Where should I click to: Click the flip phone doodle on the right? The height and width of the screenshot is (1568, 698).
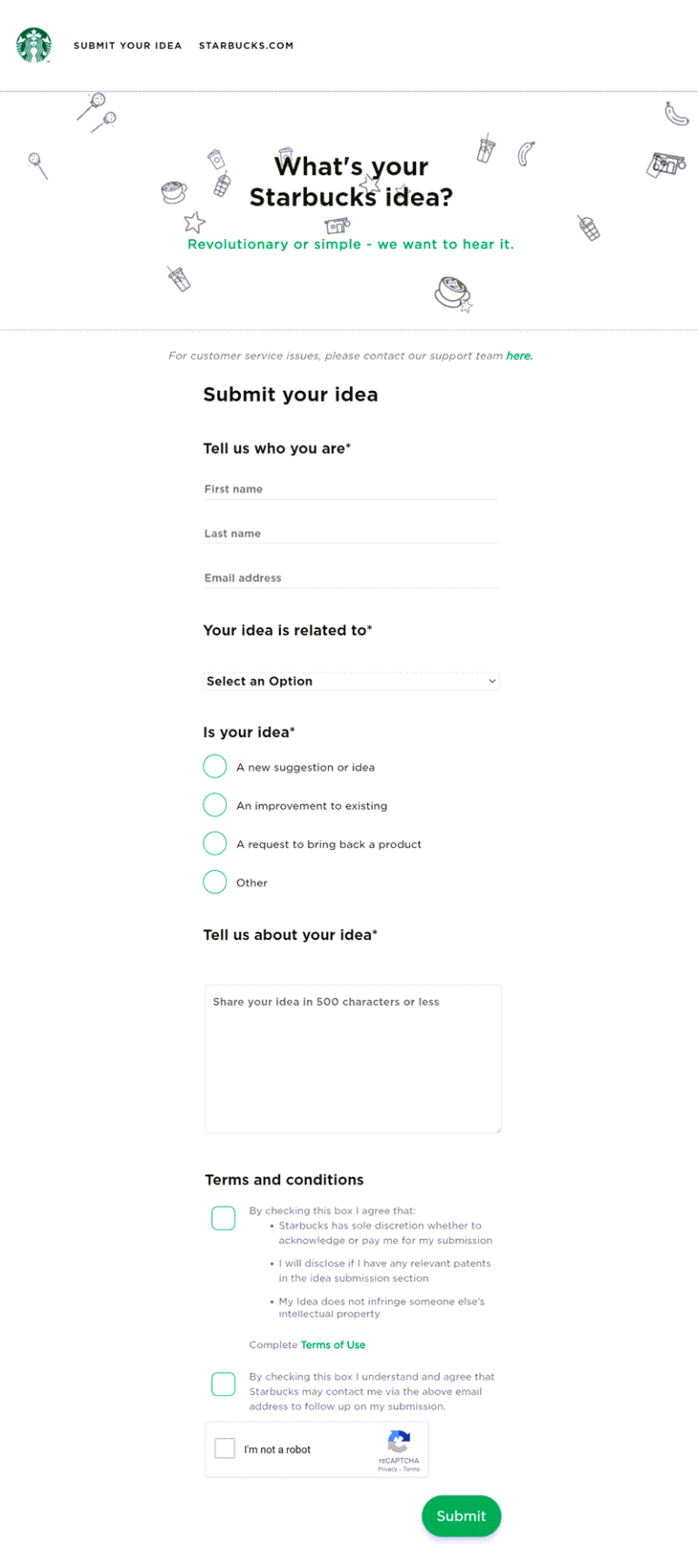(588, 228)
